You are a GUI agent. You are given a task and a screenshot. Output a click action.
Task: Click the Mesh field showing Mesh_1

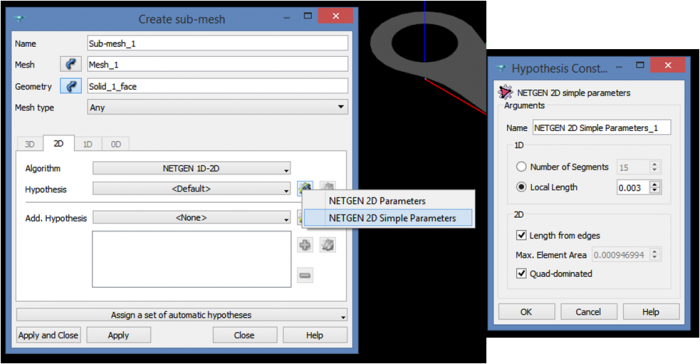(217, 64)
